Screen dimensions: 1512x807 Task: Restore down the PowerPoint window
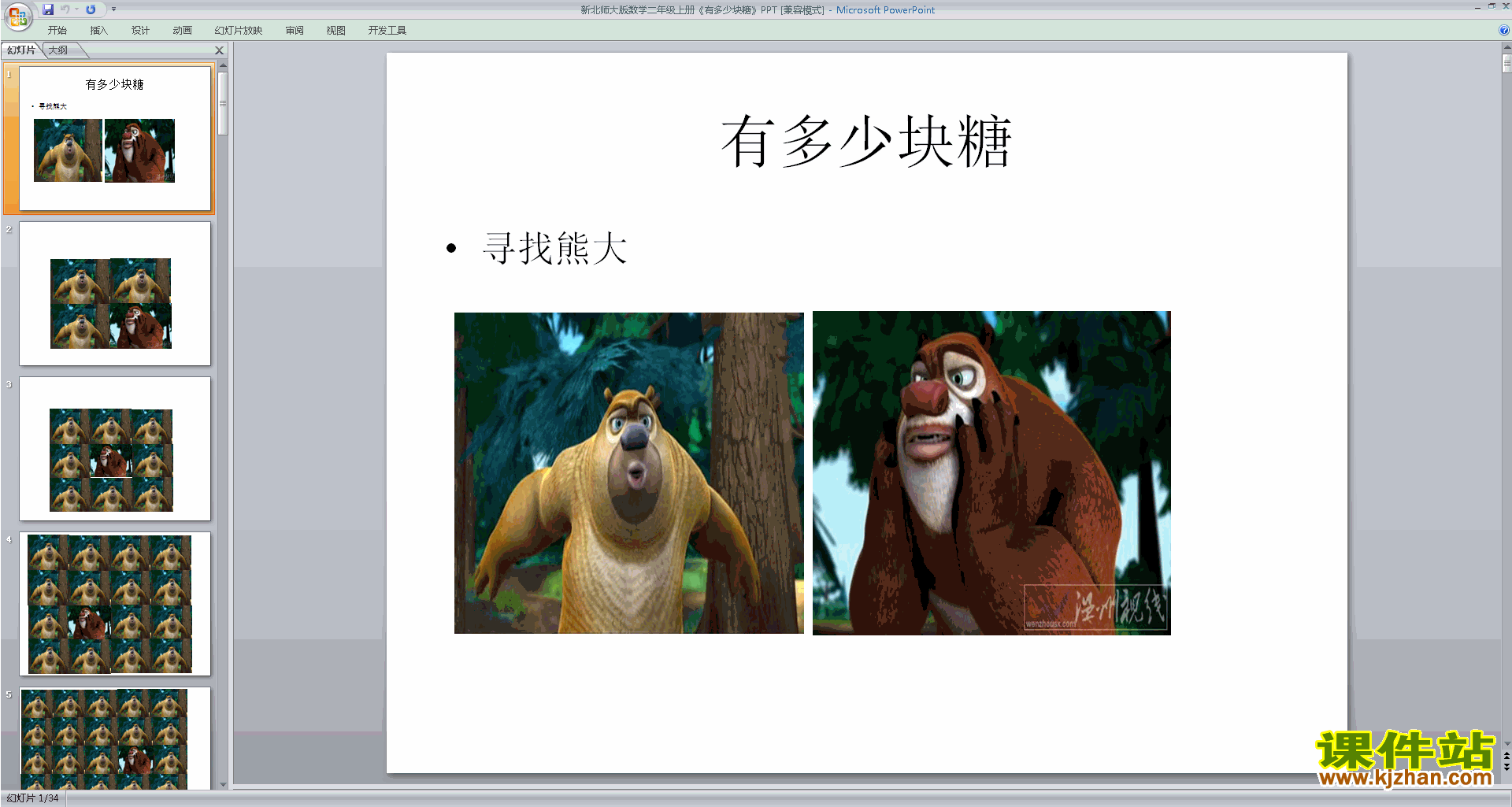[1492, 6]
